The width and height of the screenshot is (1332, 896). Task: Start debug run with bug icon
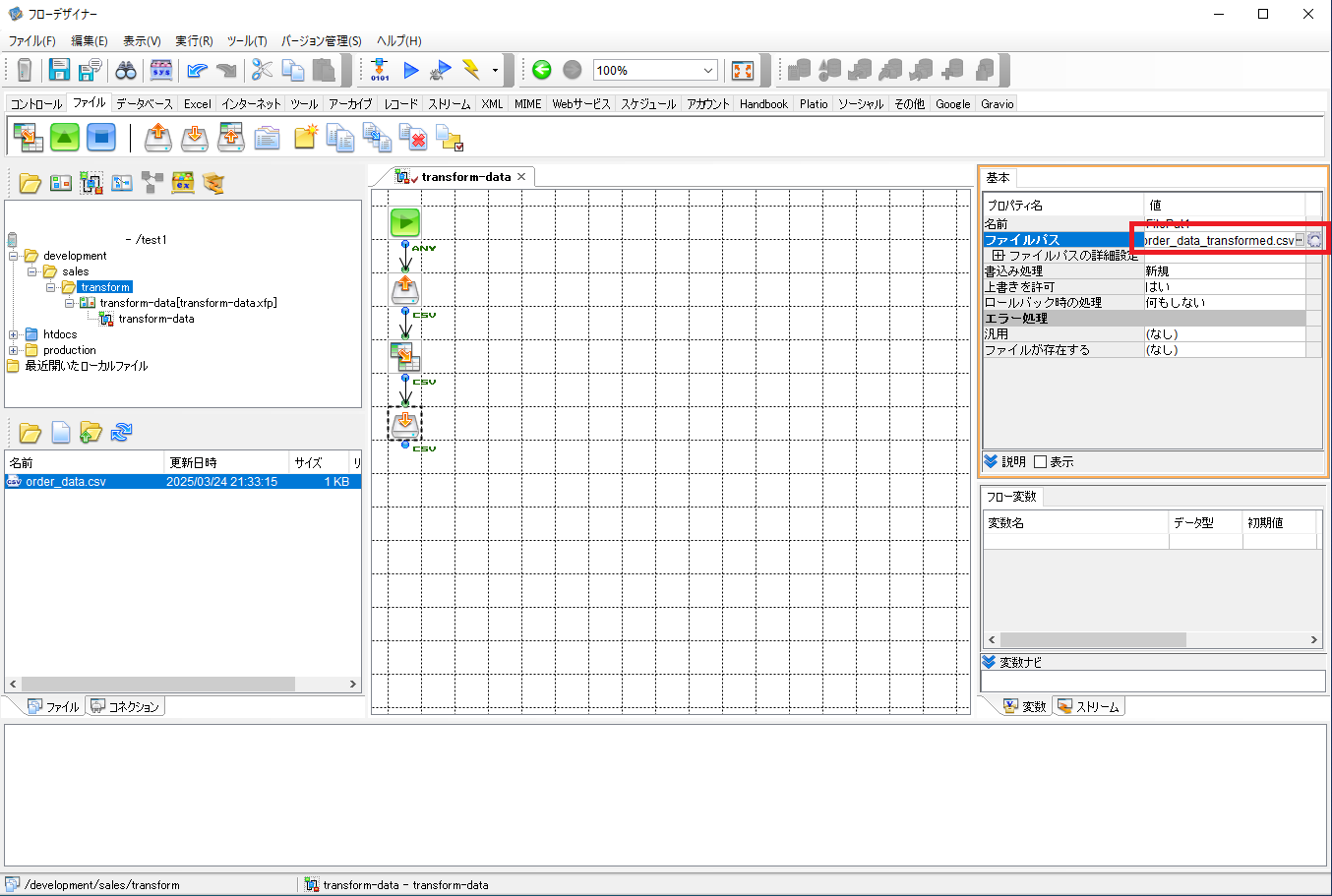point(441,70)
